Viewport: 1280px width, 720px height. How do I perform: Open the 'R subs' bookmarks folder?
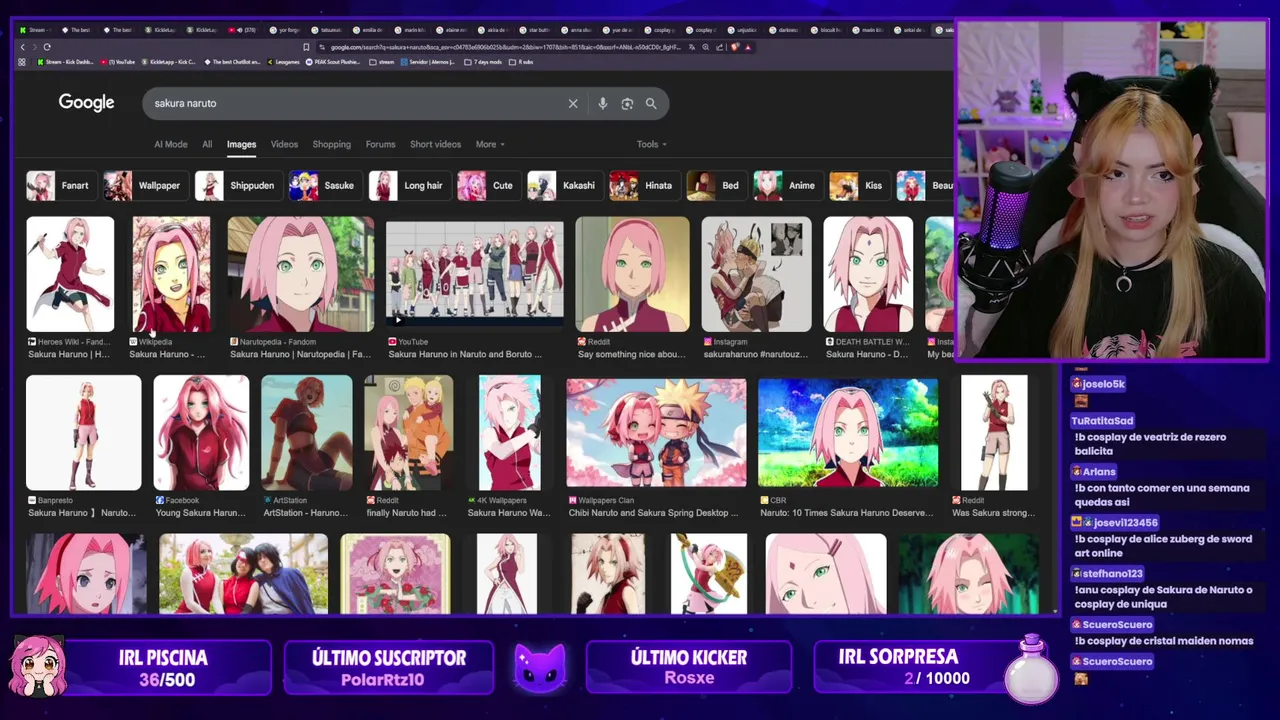[x=521, y=62]
